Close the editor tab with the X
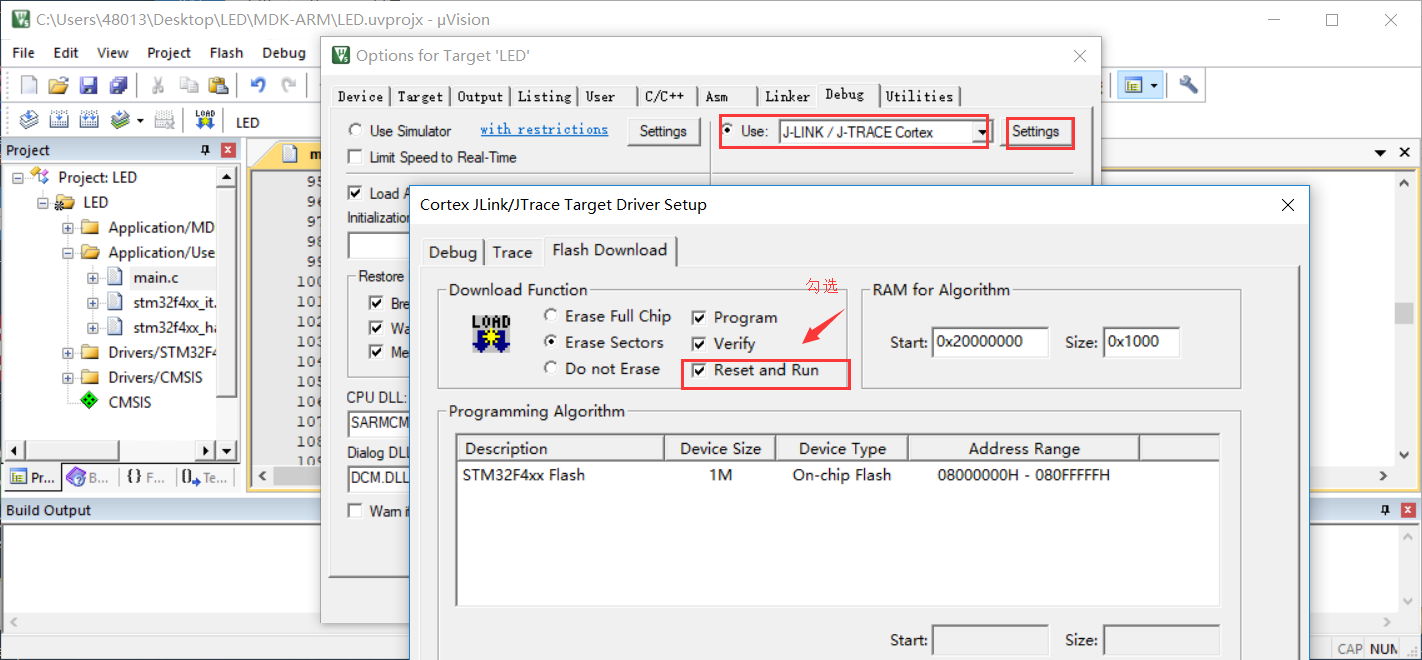Viewport: 1422px width, 660px height. click(x=1406, y=153)
